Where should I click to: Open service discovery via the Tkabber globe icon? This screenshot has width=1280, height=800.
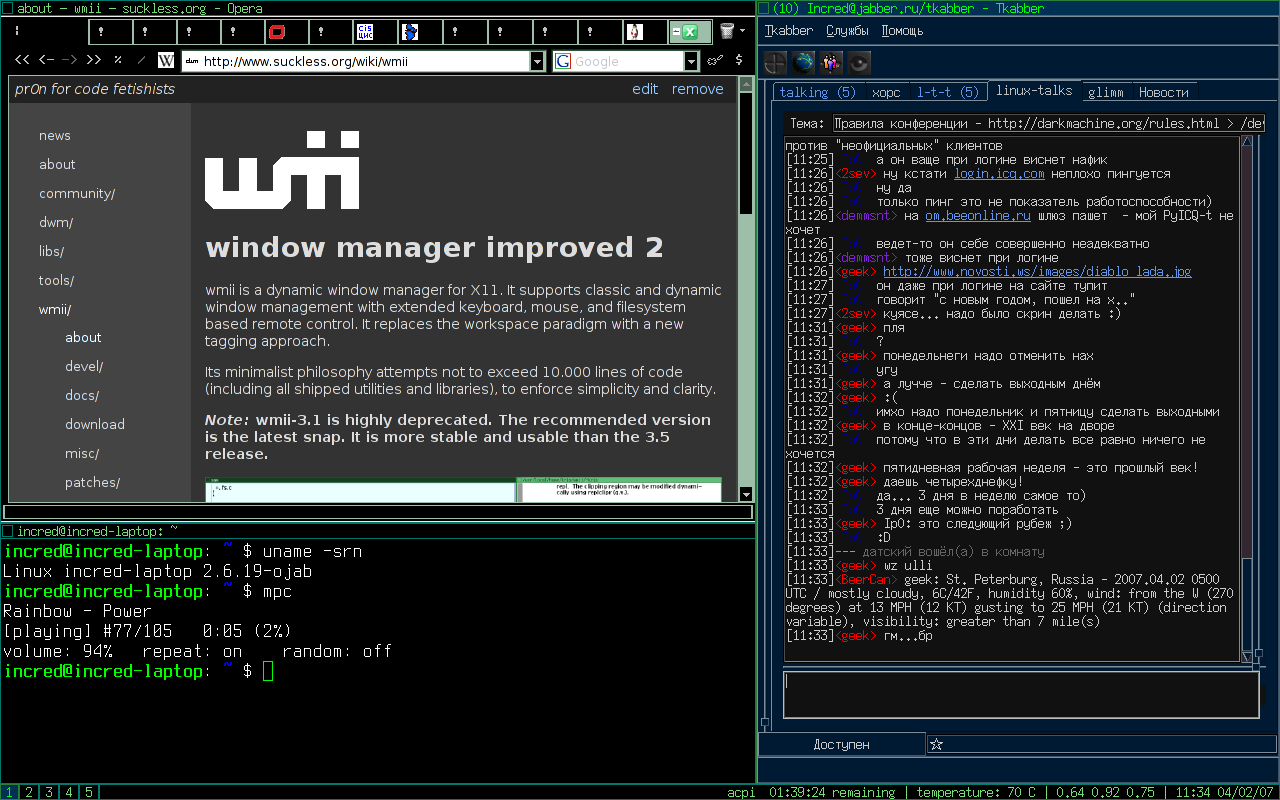(803, 63)
